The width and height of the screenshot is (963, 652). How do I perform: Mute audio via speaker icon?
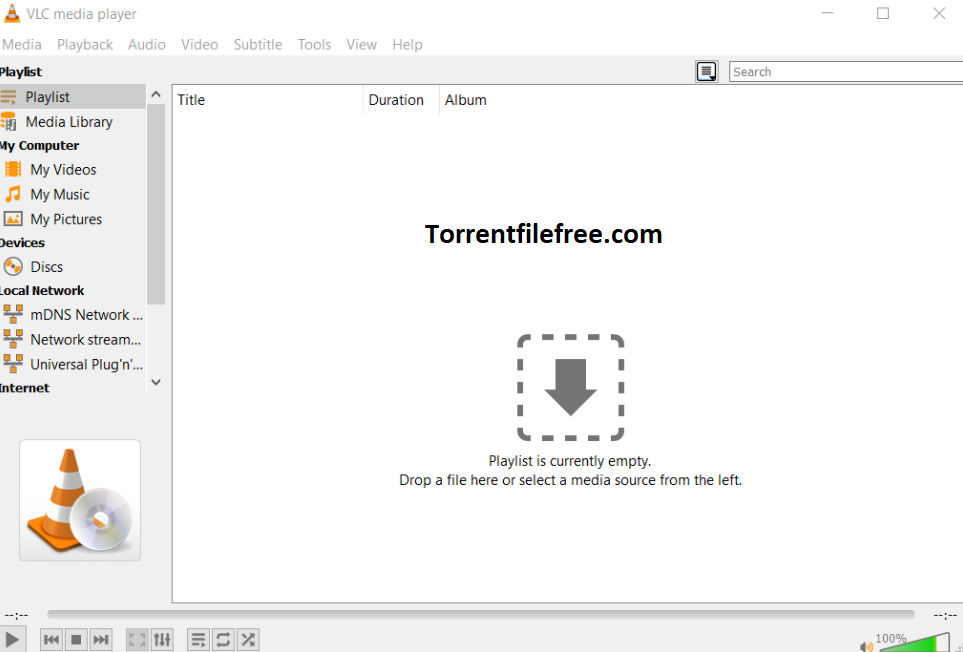click(x=867, y=646)
